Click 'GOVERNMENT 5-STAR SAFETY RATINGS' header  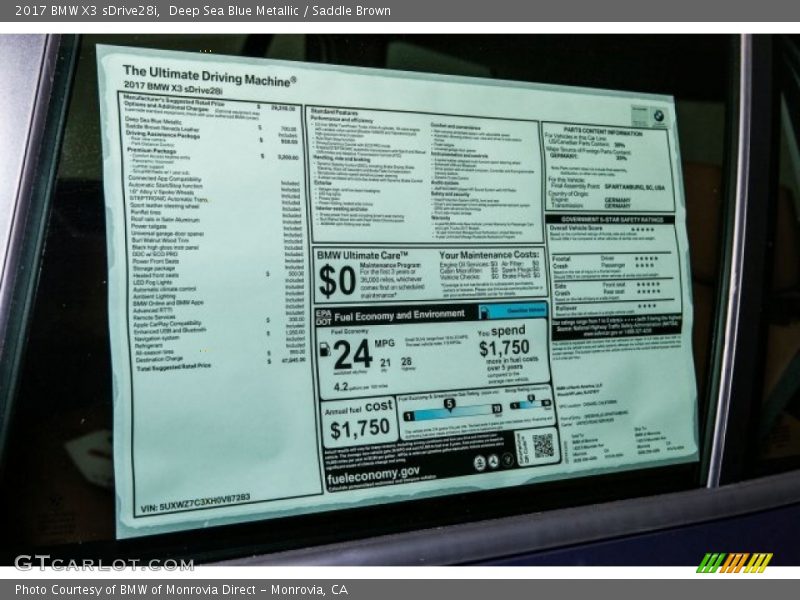[611, 219]
